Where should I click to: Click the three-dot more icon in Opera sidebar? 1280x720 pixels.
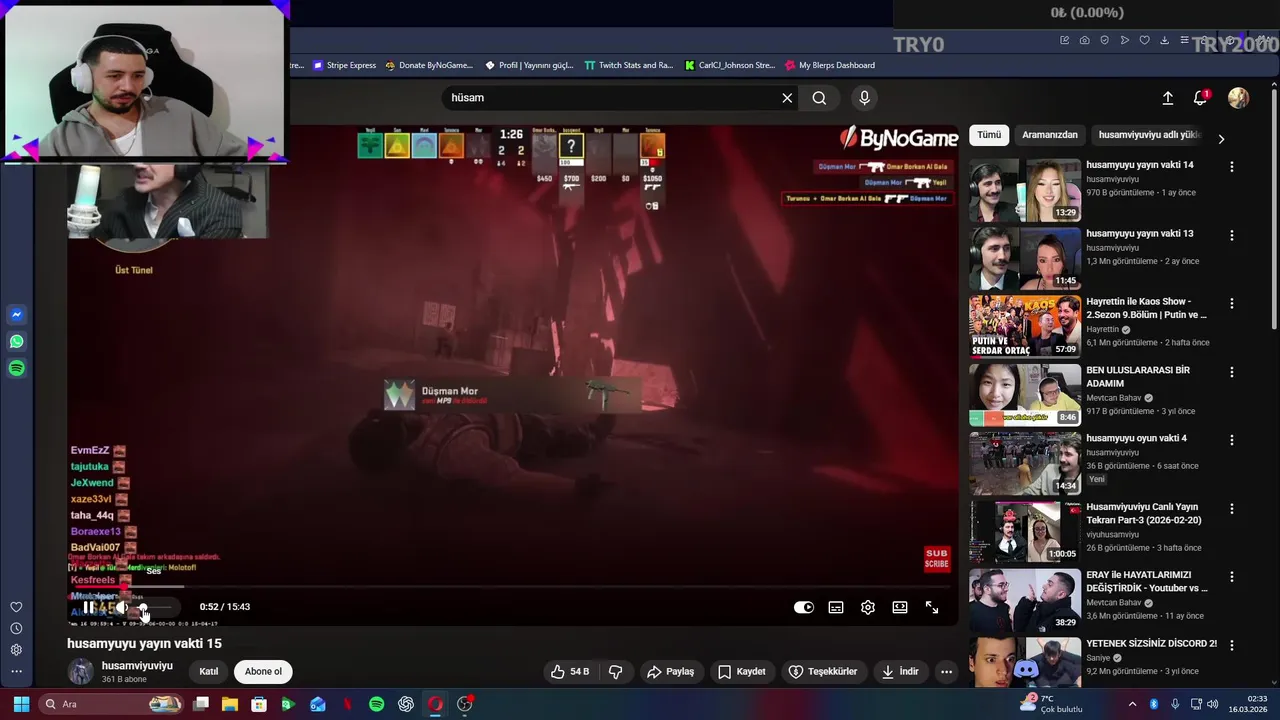tap(16, 672)
